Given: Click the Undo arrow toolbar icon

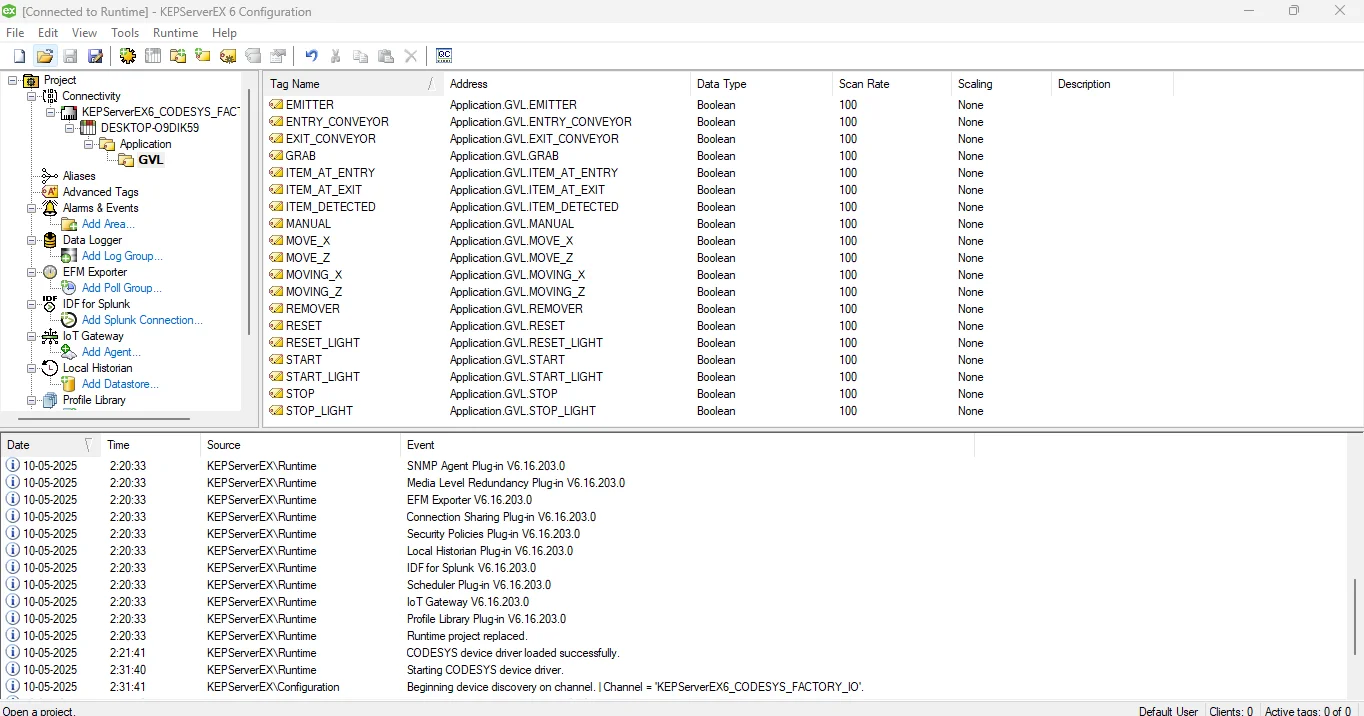Looking at the screenshot, I should pyautogui.click(x=311, y=56).
